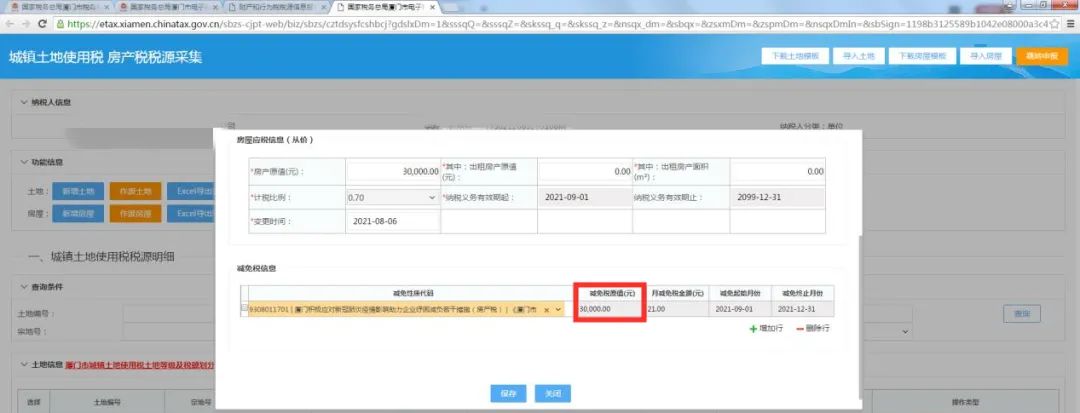
Task: Collapse the 土地信息 section
Action: click(x=23, y=364)
